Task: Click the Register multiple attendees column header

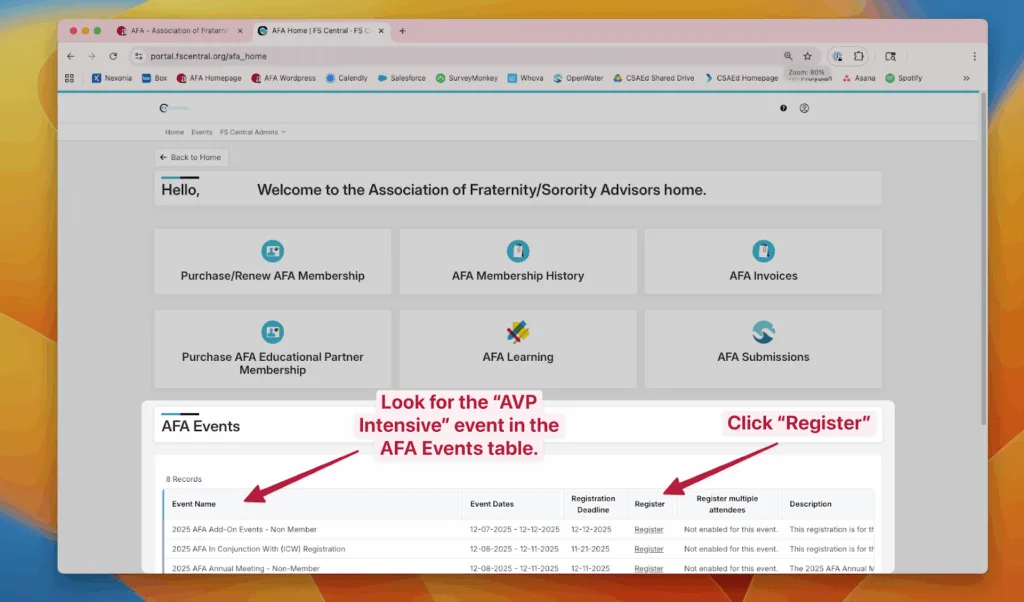Action: 727,504
